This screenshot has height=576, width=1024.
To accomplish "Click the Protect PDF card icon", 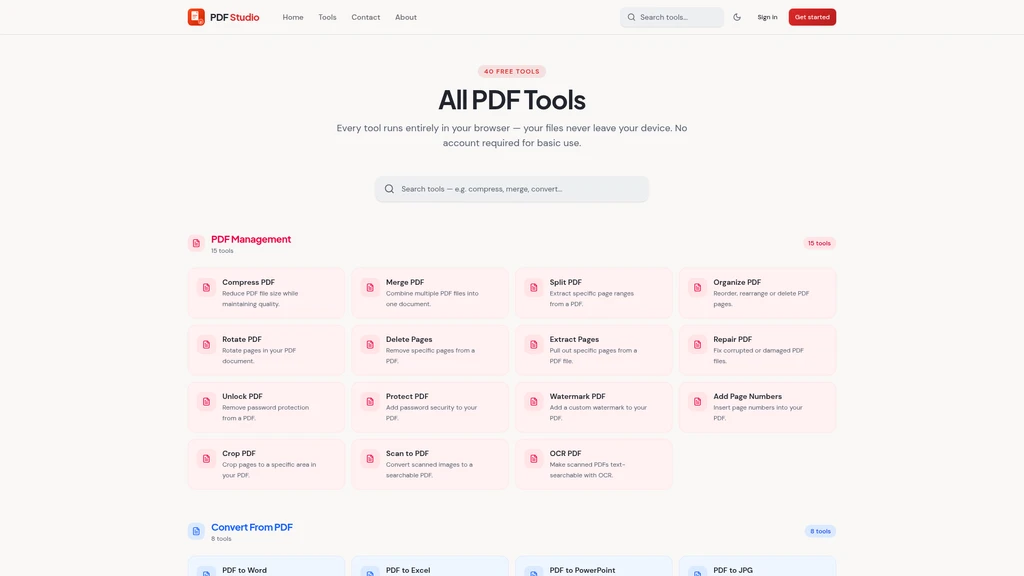I will click(x=370, y=402).
